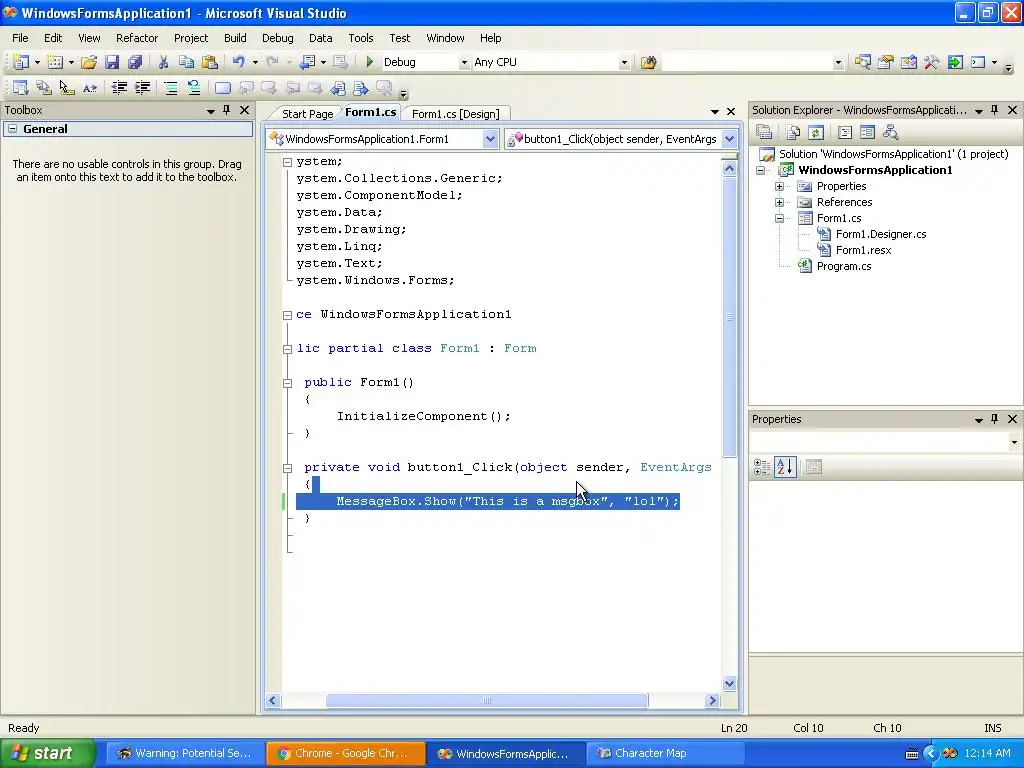Click the Open File folder icon
This screenshot has height=768, width=1024.
coord(89,62)
